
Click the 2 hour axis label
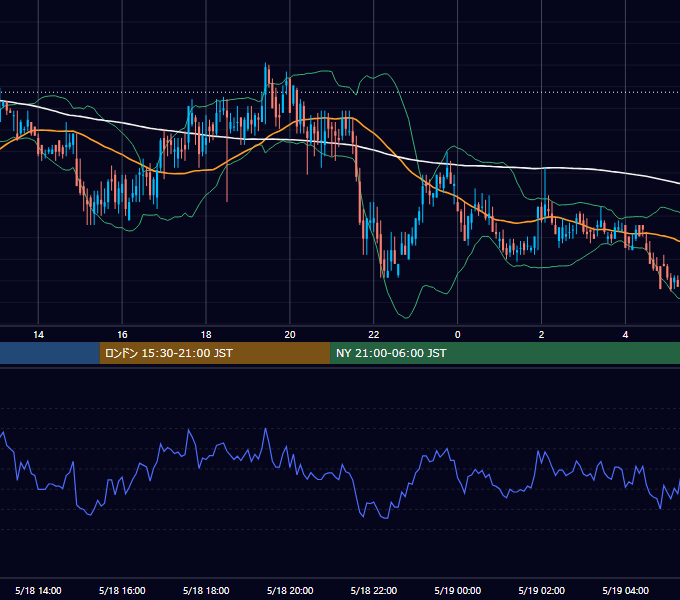[x=541, y=335]
